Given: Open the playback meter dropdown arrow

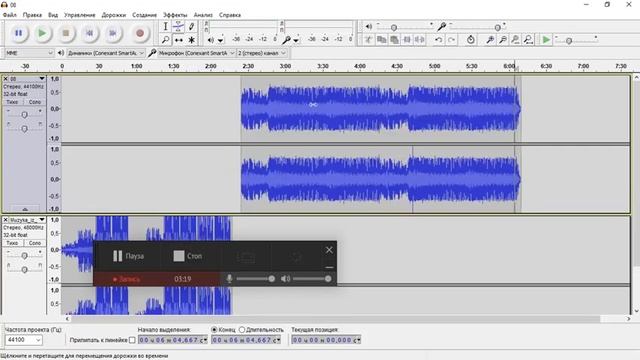Looking at the screenshot, I should [x=220, y=40].
